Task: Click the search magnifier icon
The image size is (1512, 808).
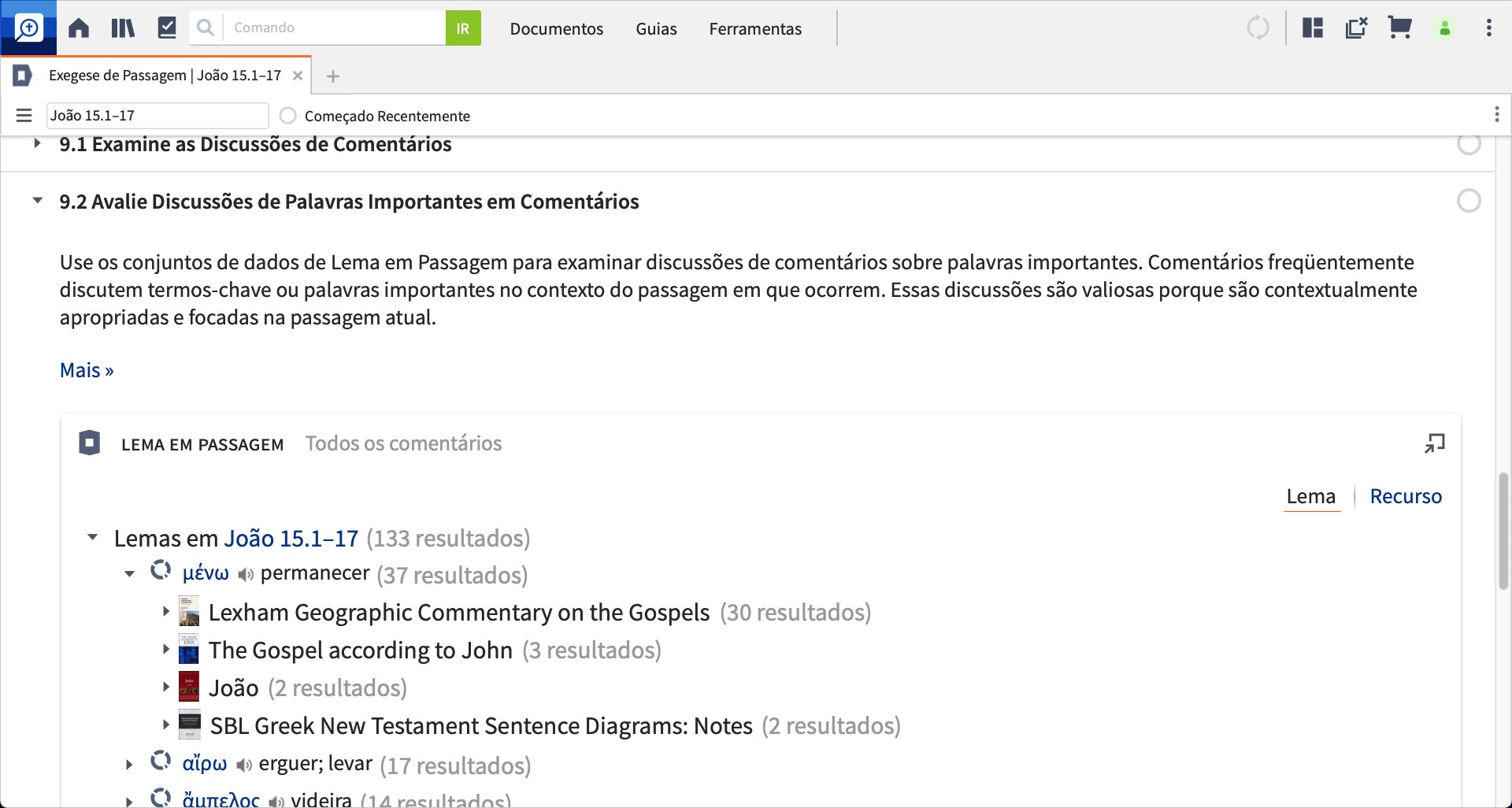Action: (206, 28)
